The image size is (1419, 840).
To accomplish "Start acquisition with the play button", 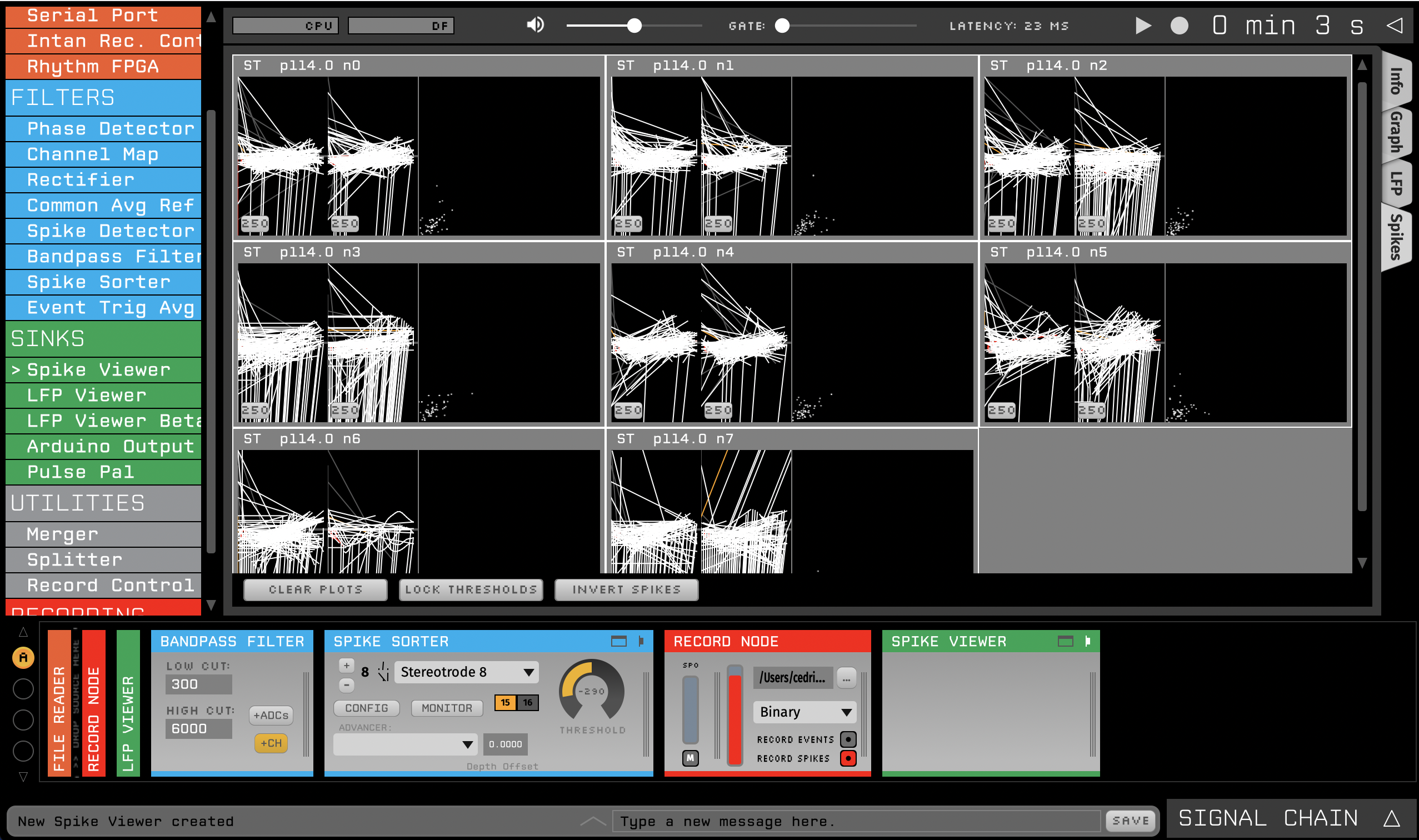I will tap(1143, 26).
